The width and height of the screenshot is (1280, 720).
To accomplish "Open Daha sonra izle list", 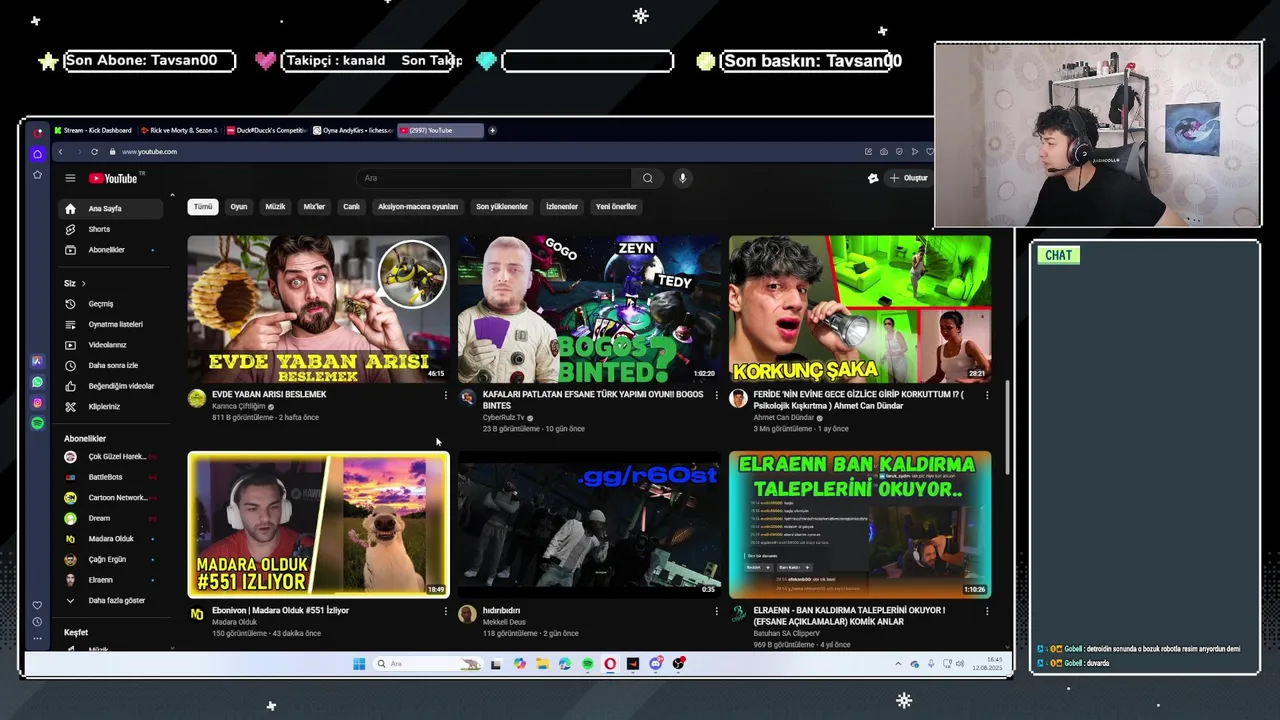I will pyautogui.click(x=110, y=365).
